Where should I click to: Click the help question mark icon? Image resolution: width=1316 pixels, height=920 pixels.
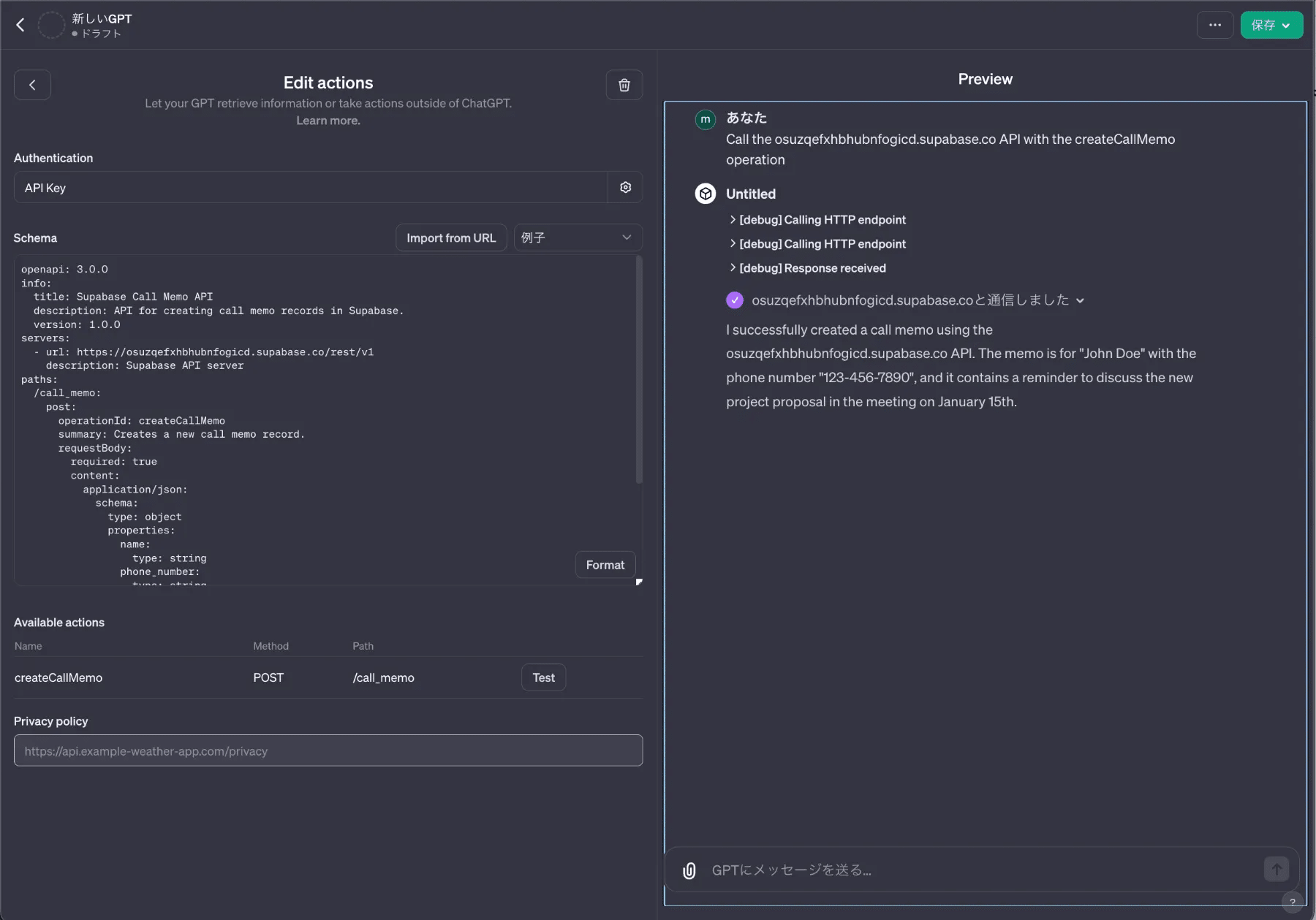click(x=1293, y=902)
